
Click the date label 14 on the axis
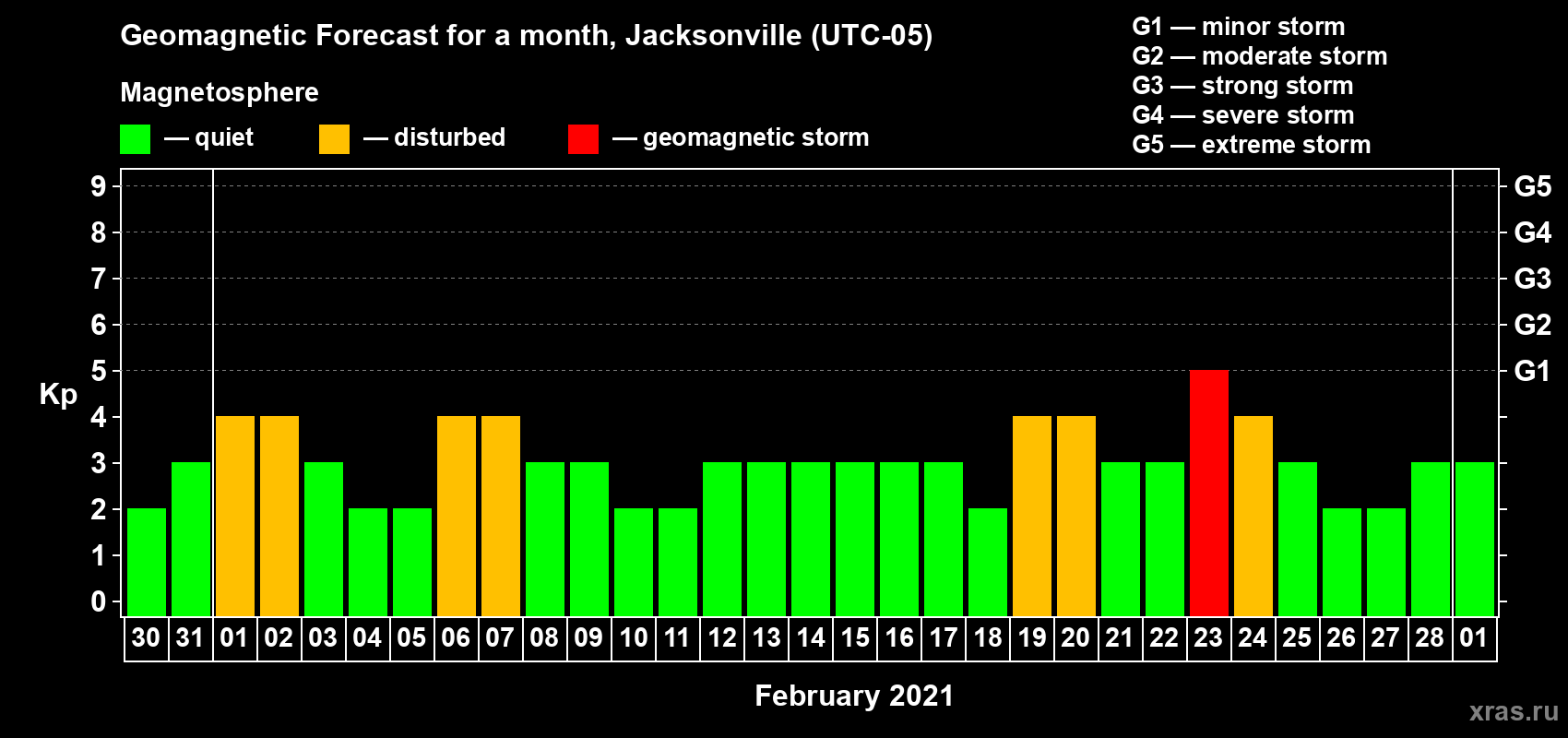pyautogui.click(x=810, y=637)
